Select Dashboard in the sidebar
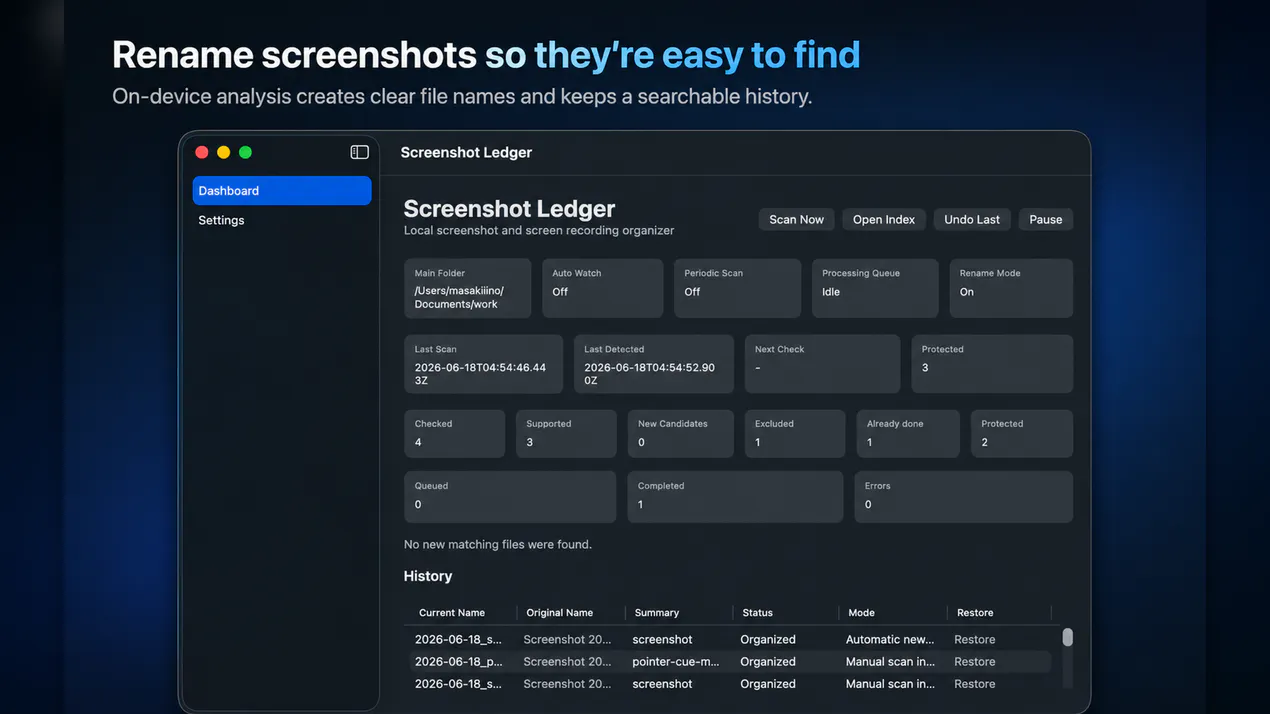Image resolution: width=1270 pixels, height=714 pixels. tap(282, 191)
